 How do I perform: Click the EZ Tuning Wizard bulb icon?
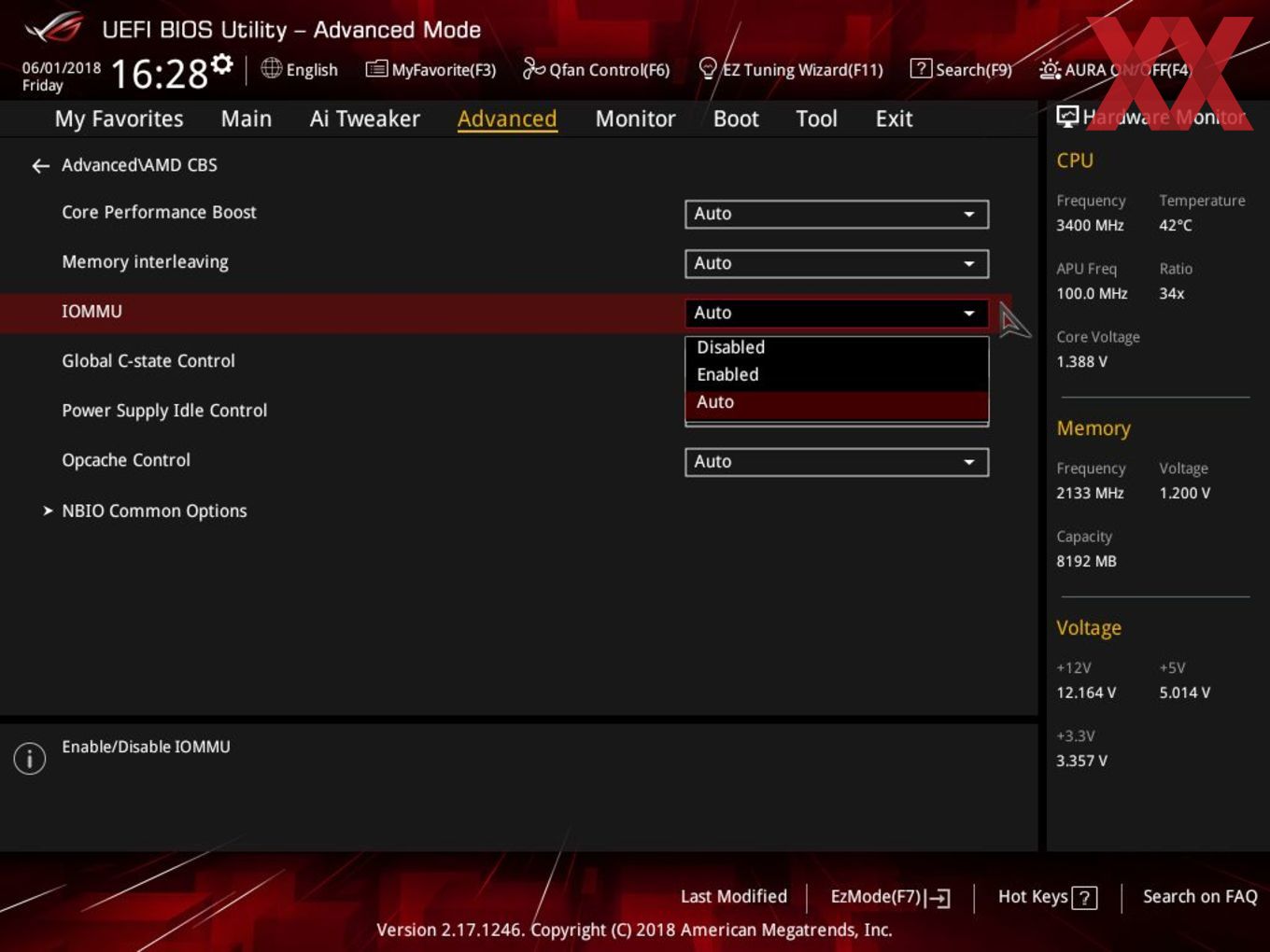(708, 68)
